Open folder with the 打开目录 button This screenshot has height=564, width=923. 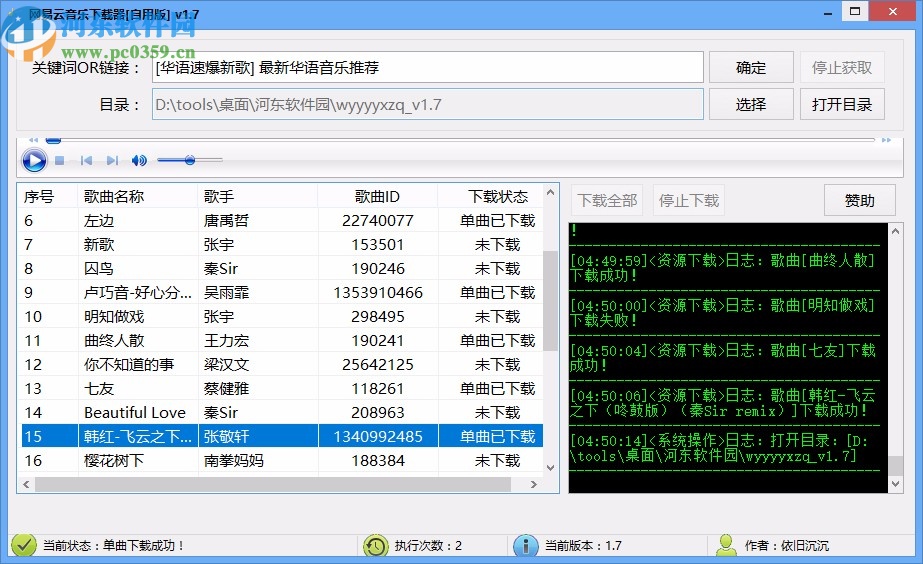(842, 105)
